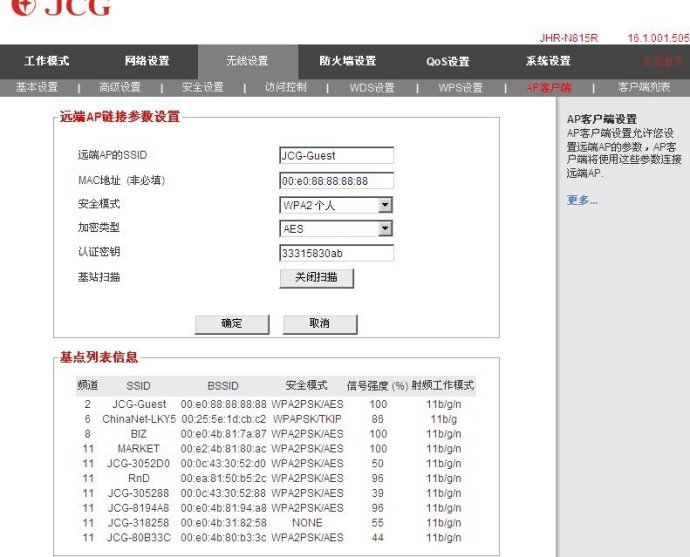Open the 防火墙设置 main menu
690x557 pixels.
tap(347, 61)
